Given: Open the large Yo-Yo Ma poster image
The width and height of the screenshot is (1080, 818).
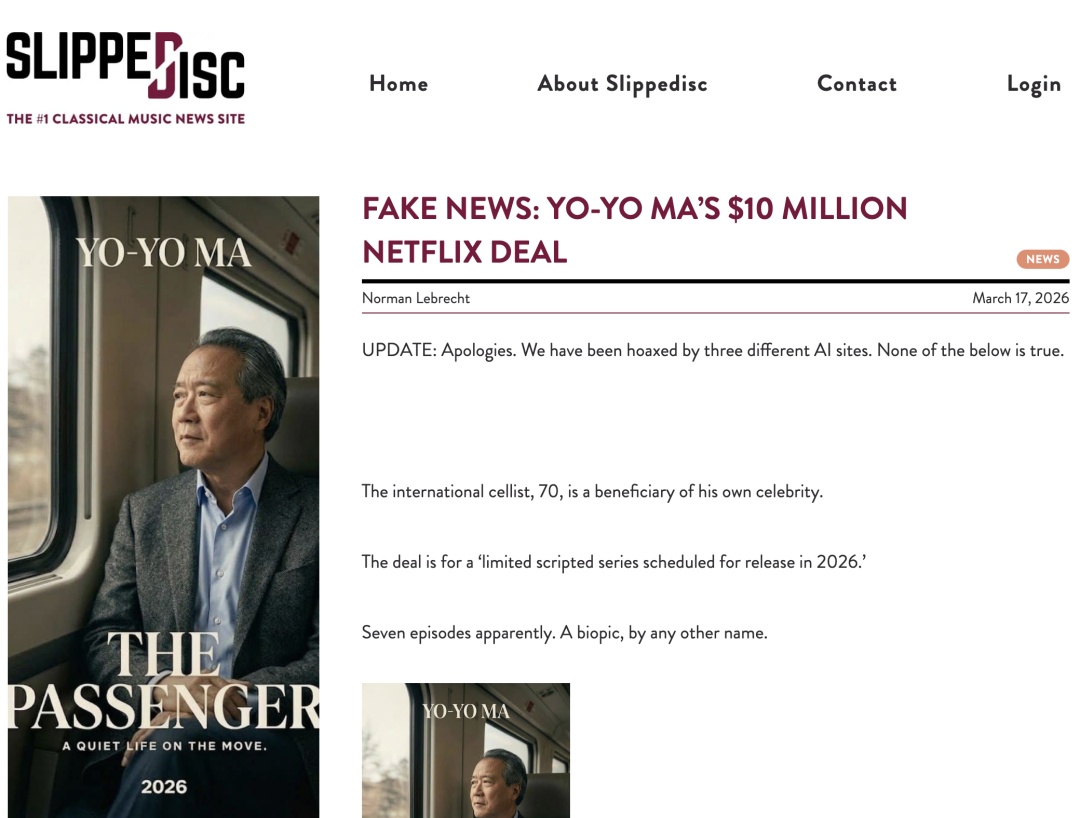Looking at the screenshot, I should pos(164,450).
